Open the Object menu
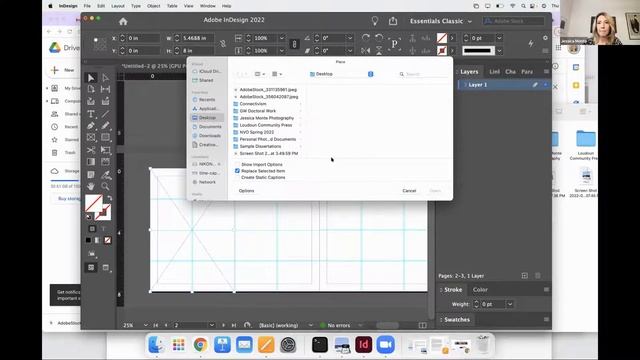Screen dimensions: 640x360 pos(153,6)
